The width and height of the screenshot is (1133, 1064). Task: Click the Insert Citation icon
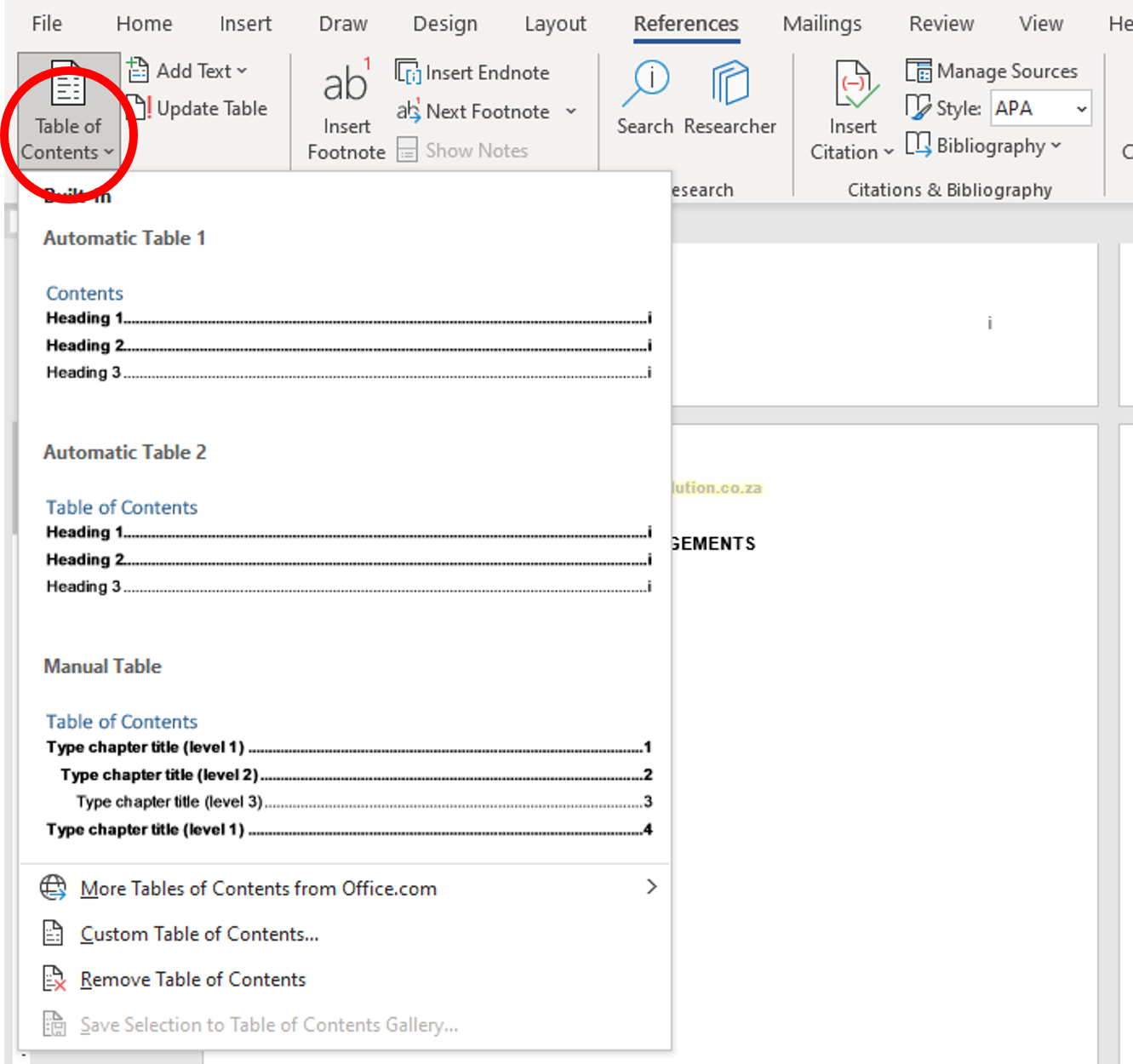(853, 85)
